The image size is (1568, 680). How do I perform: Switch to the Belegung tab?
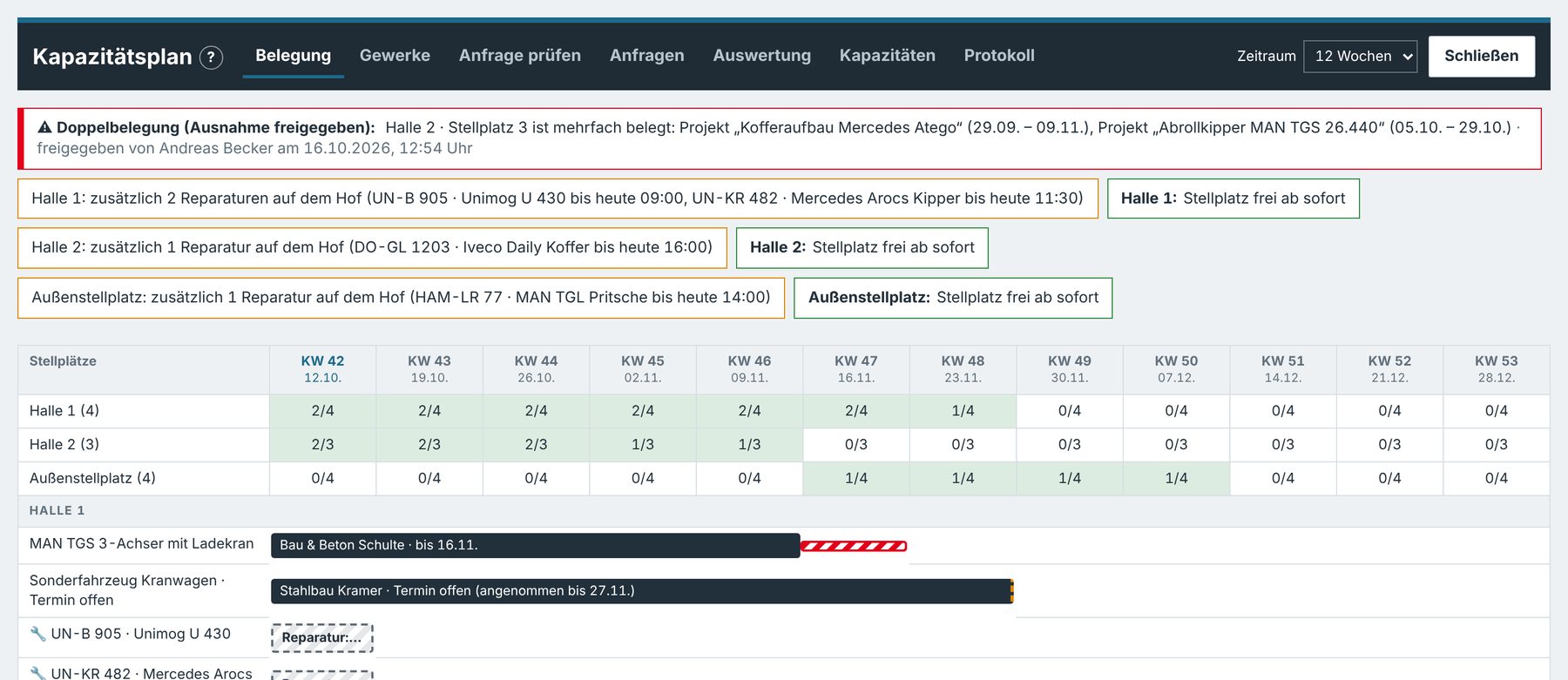(293, 56)
